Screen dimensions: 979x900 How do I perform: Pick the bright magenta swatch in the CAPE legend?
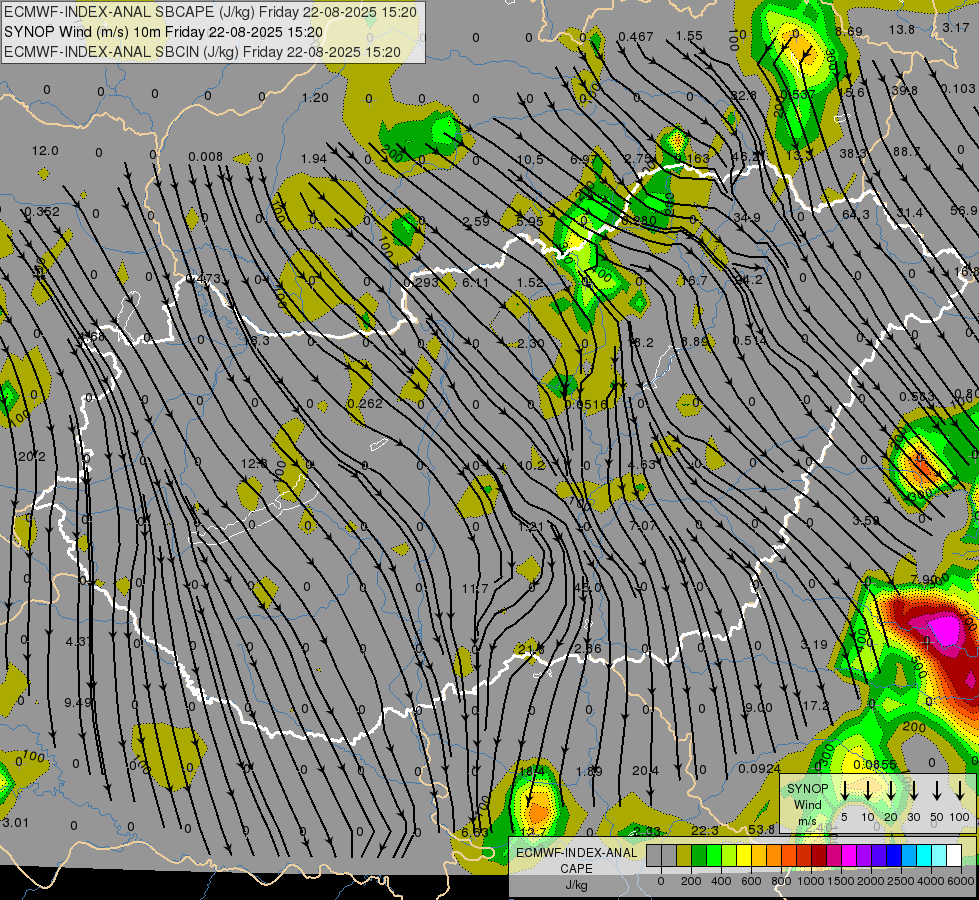pyautogui.click(x=849, y=856)
